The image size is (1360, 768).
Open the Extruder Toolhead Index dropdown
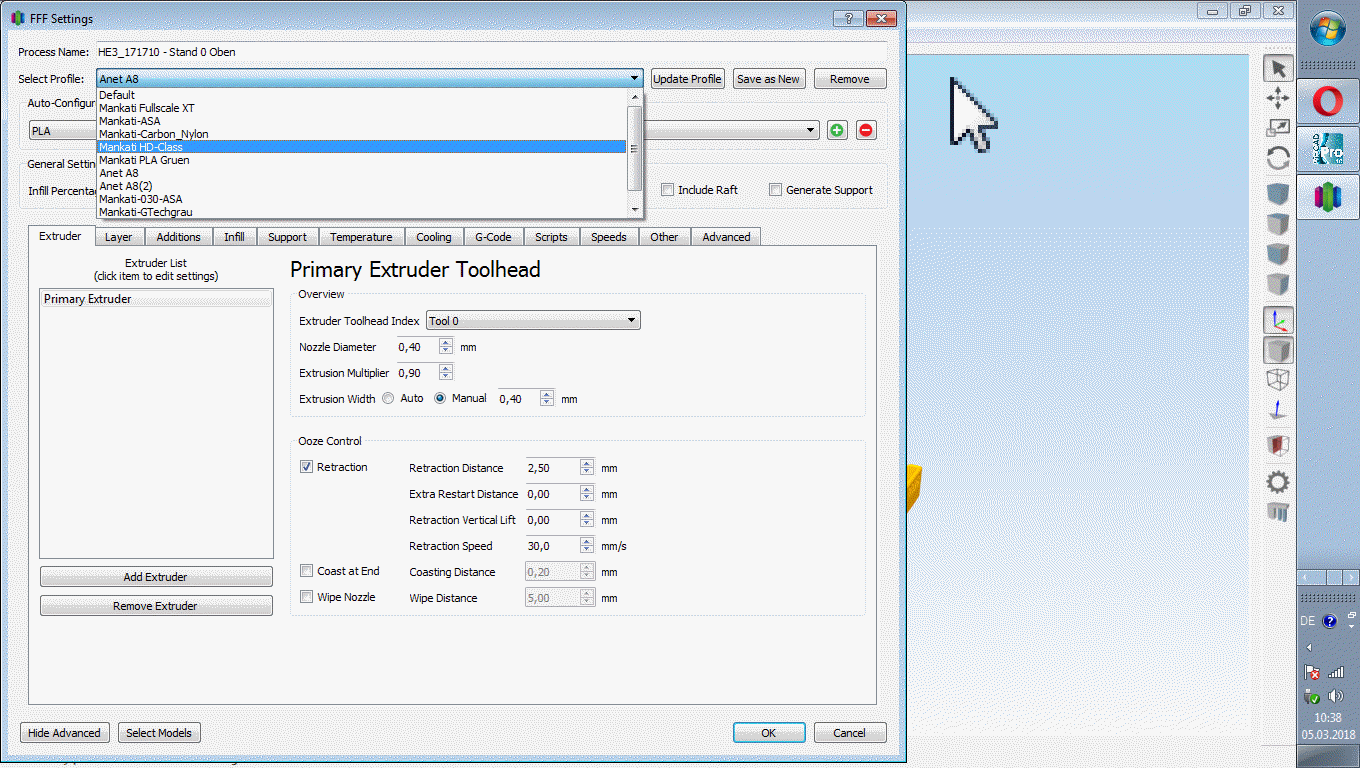tap(533, 321)
